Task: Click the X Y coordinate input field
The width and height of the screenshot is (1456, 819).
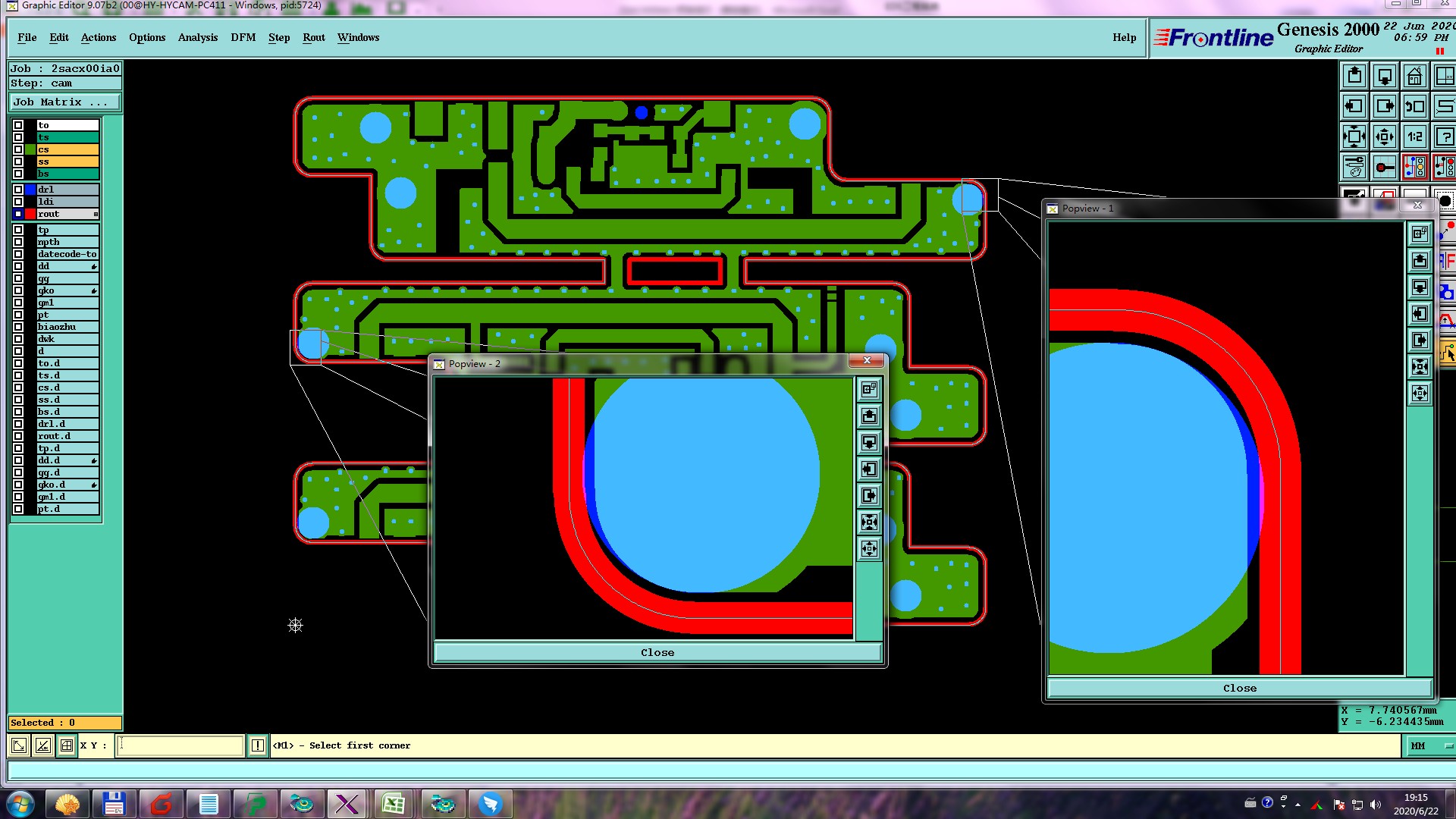Action: point(180,745)
